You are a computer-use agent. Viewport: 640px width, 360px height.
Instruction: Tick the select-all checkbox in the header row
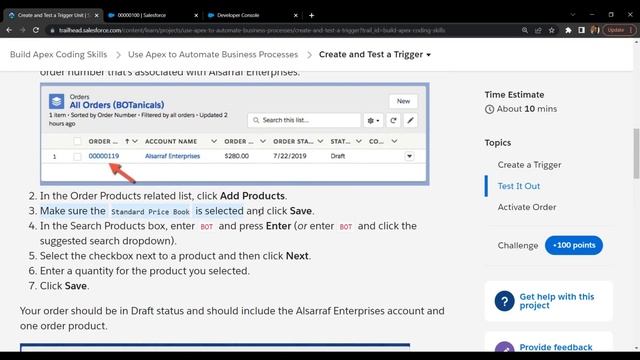[x=77, y=141]
